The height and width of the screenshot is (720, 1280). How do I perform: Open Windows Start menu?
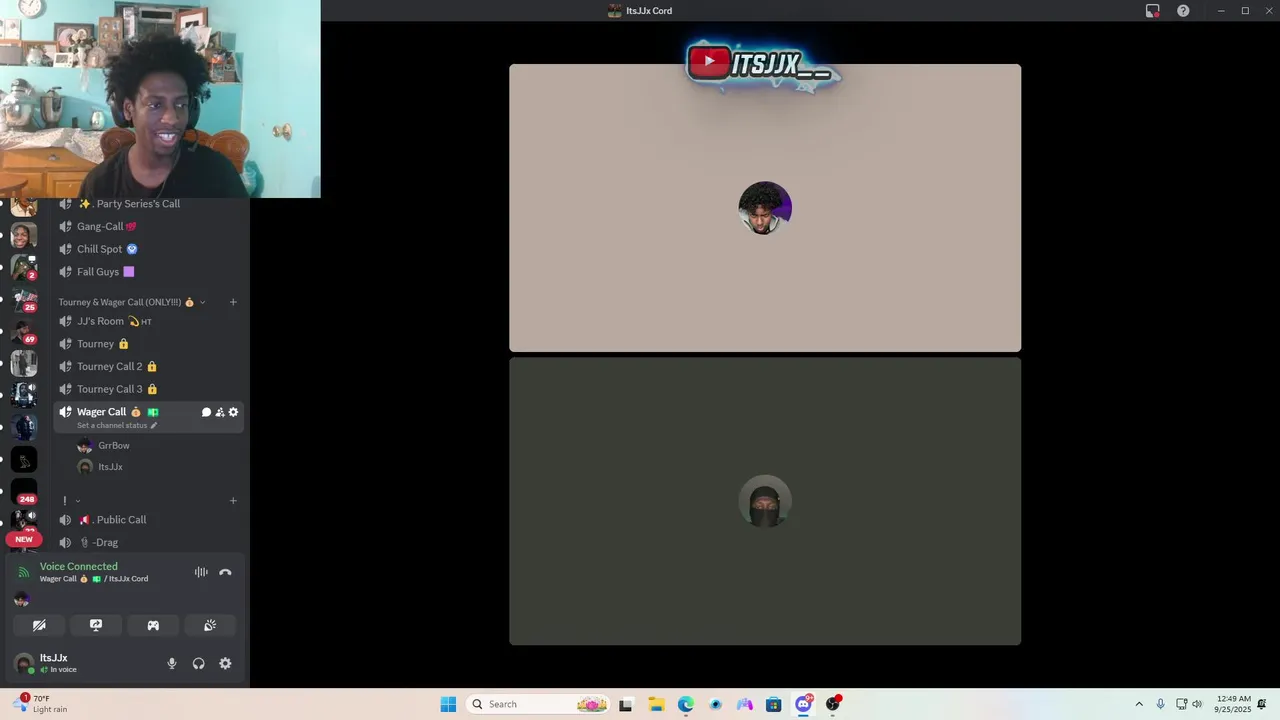coord(448,704)
